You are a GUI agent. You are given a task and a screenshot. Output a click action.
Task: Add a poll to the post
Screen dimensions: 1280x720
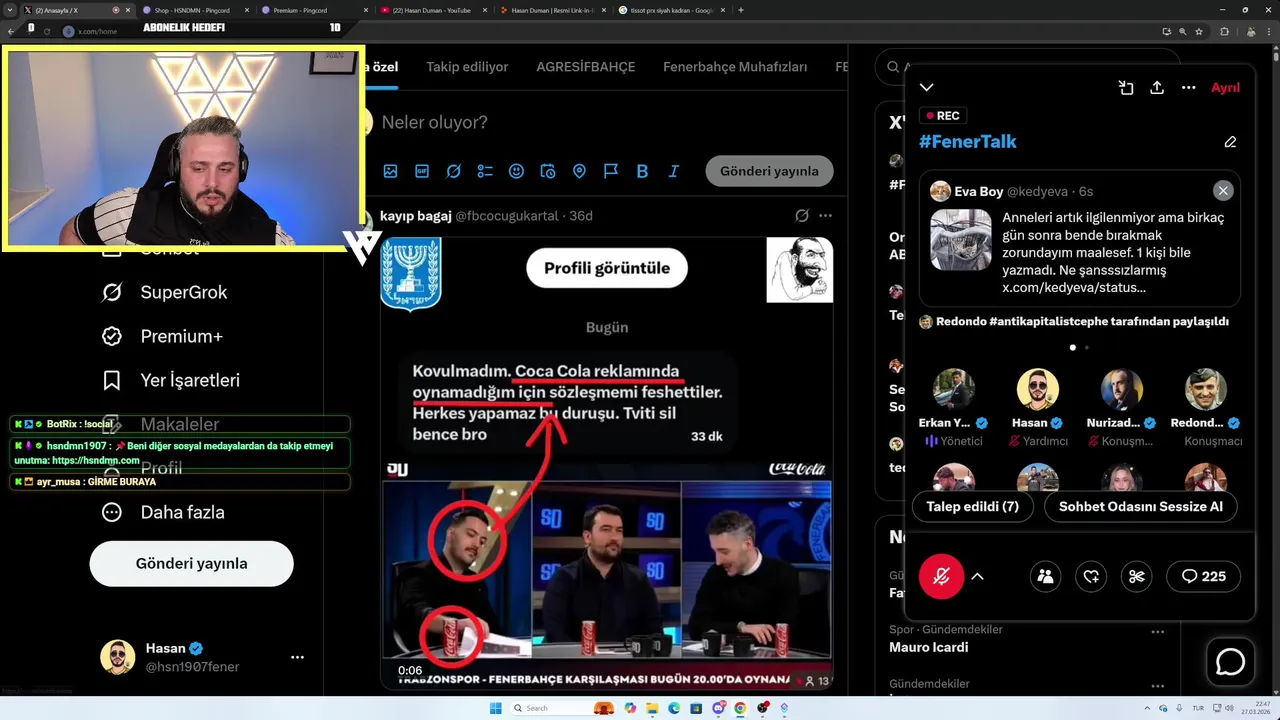point(485,171)
